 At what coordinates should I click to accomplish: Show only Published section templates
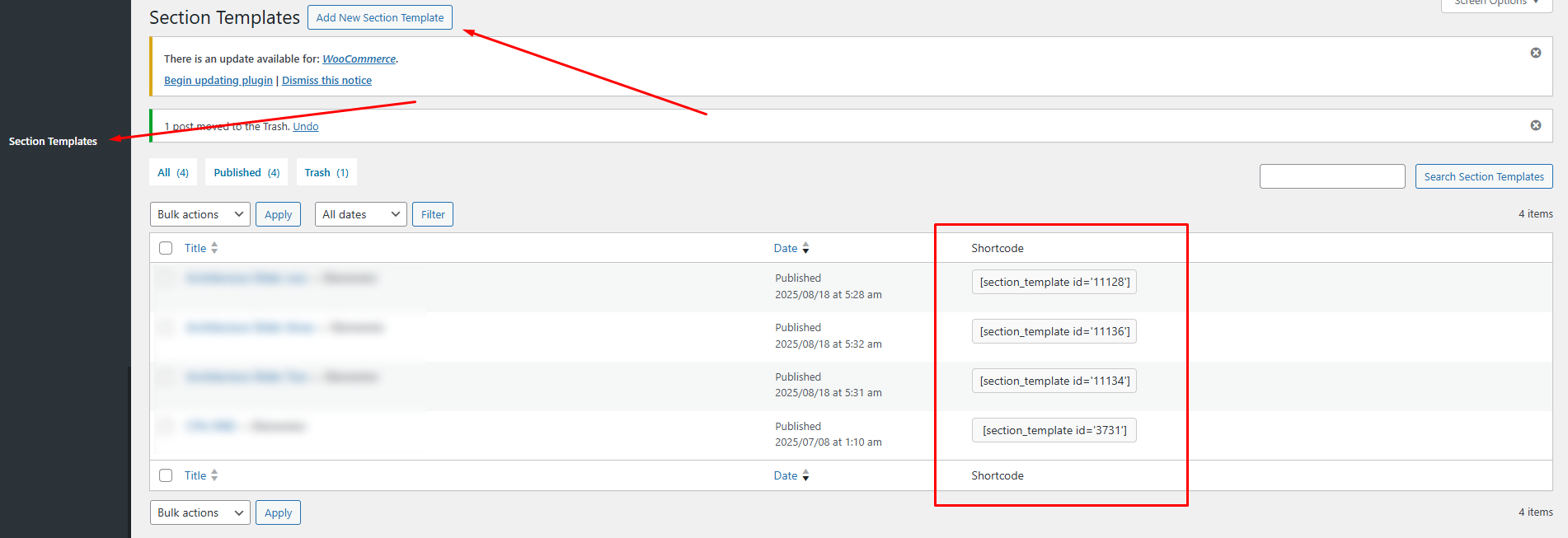click(246, 172)
